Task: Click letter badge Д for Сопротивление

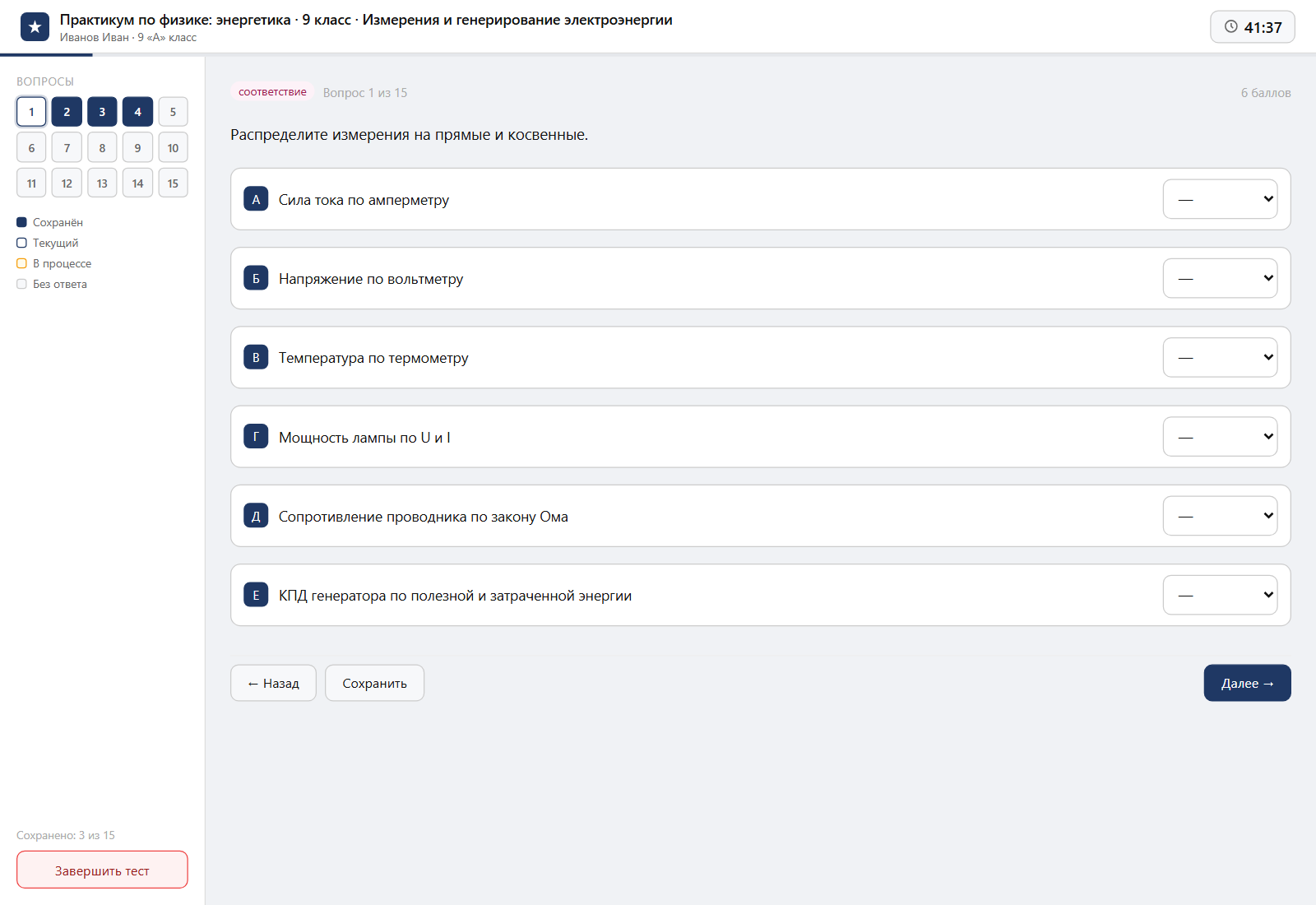Action: pyautogui.click(x=256, y=516)
